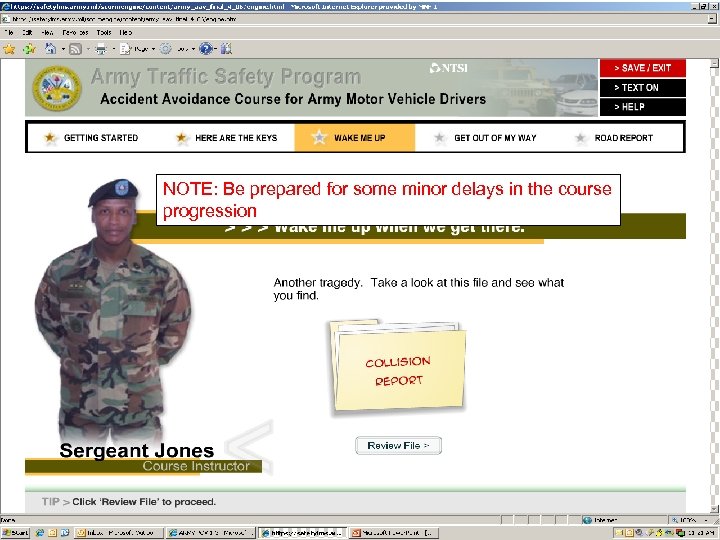Click the Review File button
Viewport: 720px width, 540px height.
coord(399,445)
